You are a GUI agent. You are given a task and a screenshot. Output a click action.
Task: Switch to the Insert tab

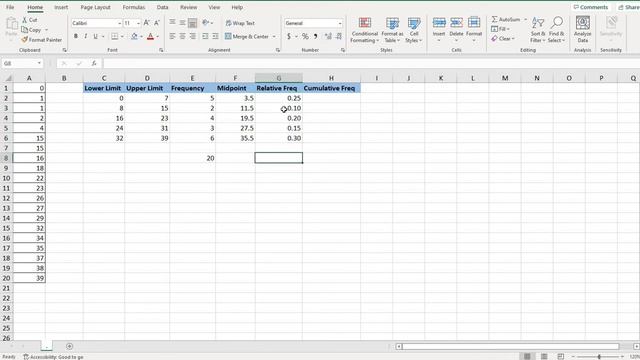pyautogui.click(x=61, y=7)
